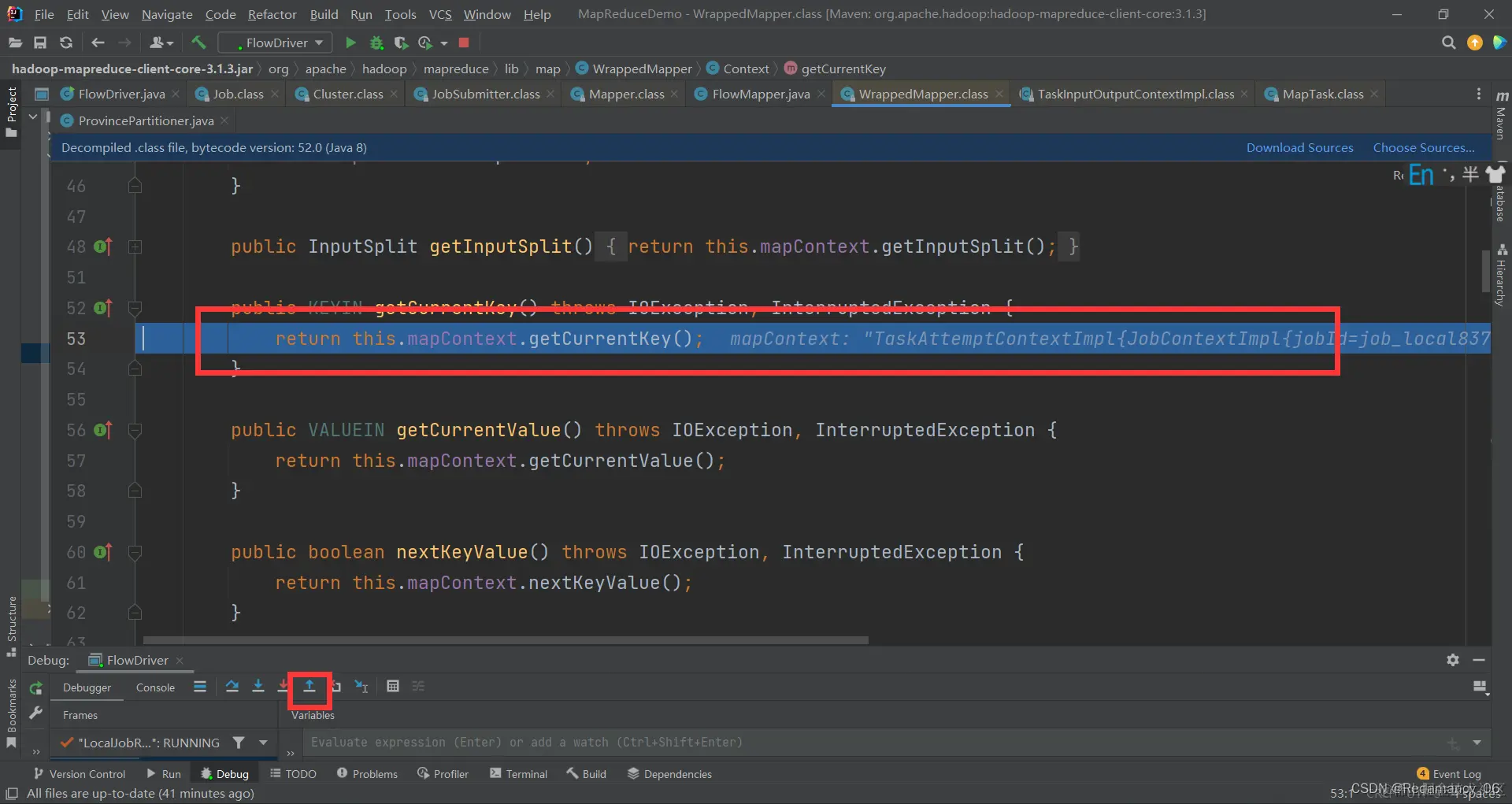
Task: Reload all files from disk
Action: click(66, 43)
